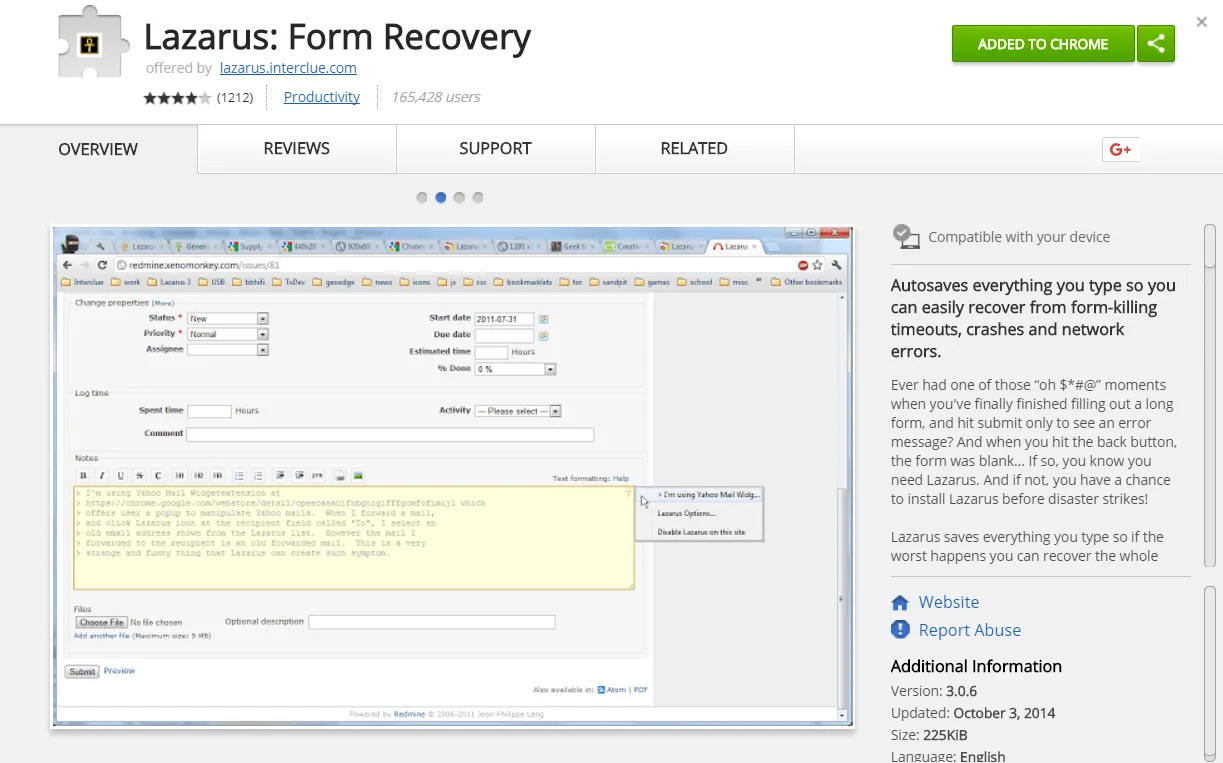This screenshot has width=1223, height=763.
Task: Close the extension details overlay
Action: [x=1202, y=21]
